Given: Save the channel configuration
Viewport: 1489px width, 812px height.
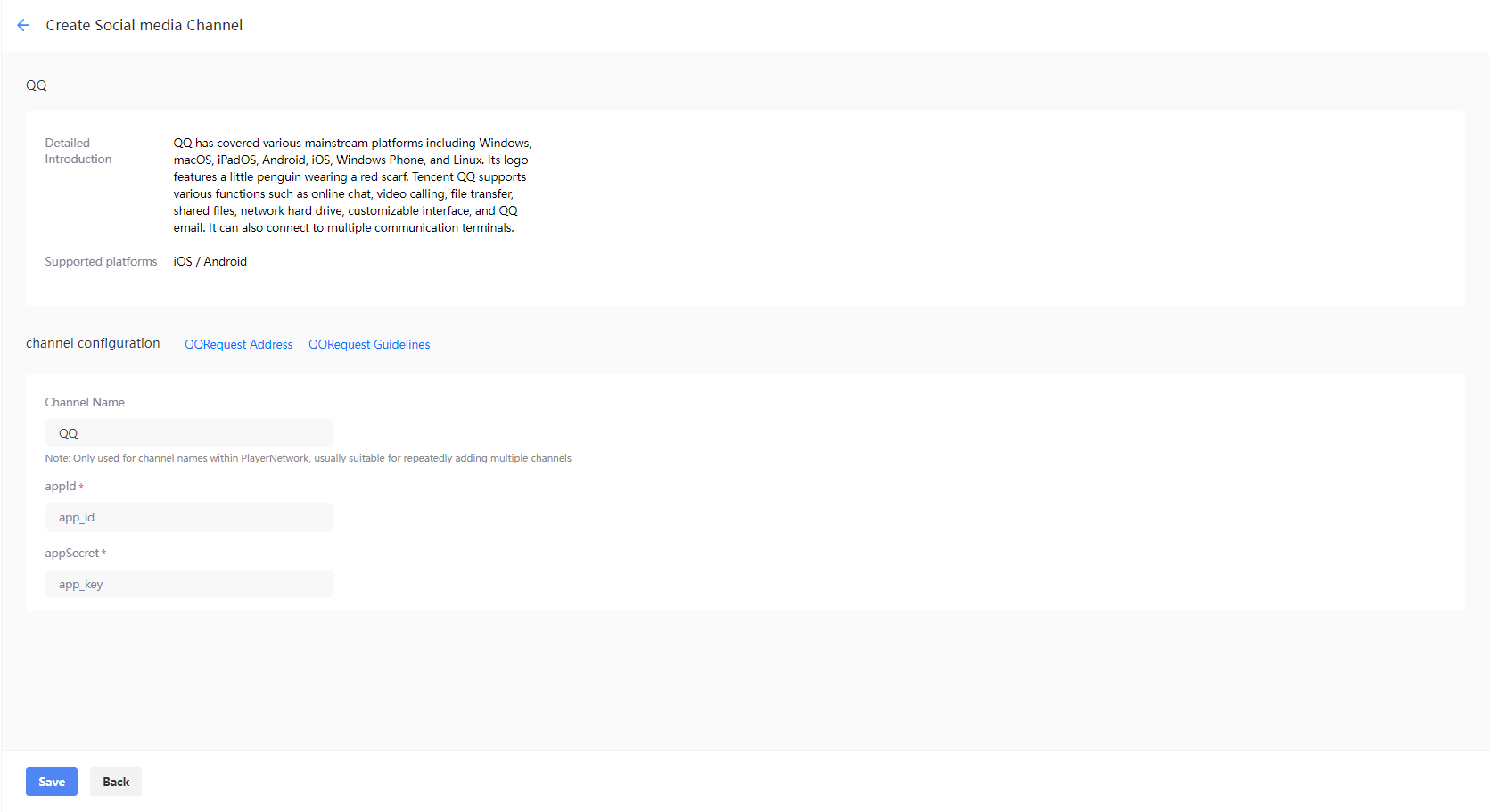Looking at the screenshot, I should point(52,782).
